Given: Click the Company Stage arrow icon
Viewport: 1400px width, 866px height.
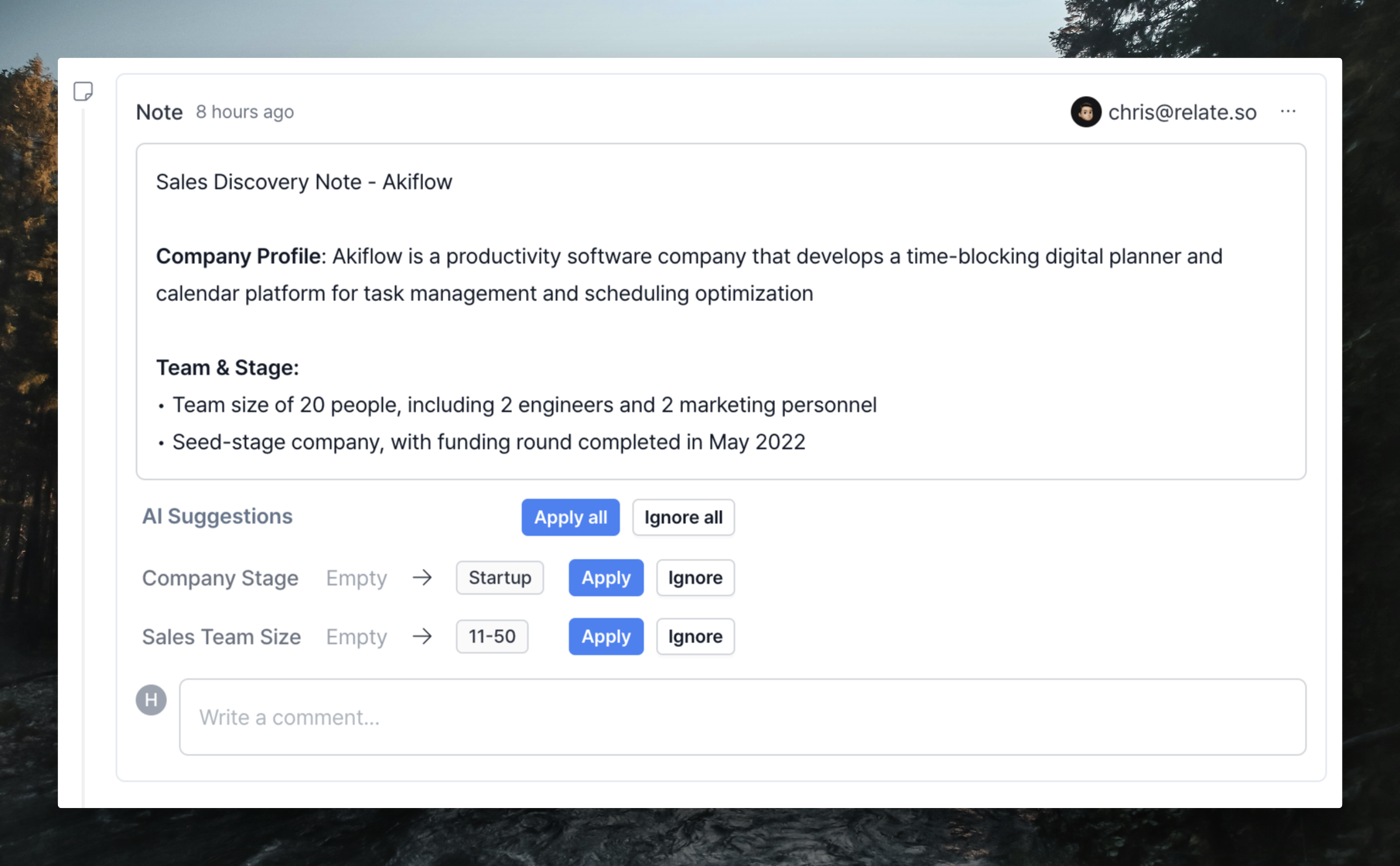Looking at the screenshot, I should coord(422,577).
